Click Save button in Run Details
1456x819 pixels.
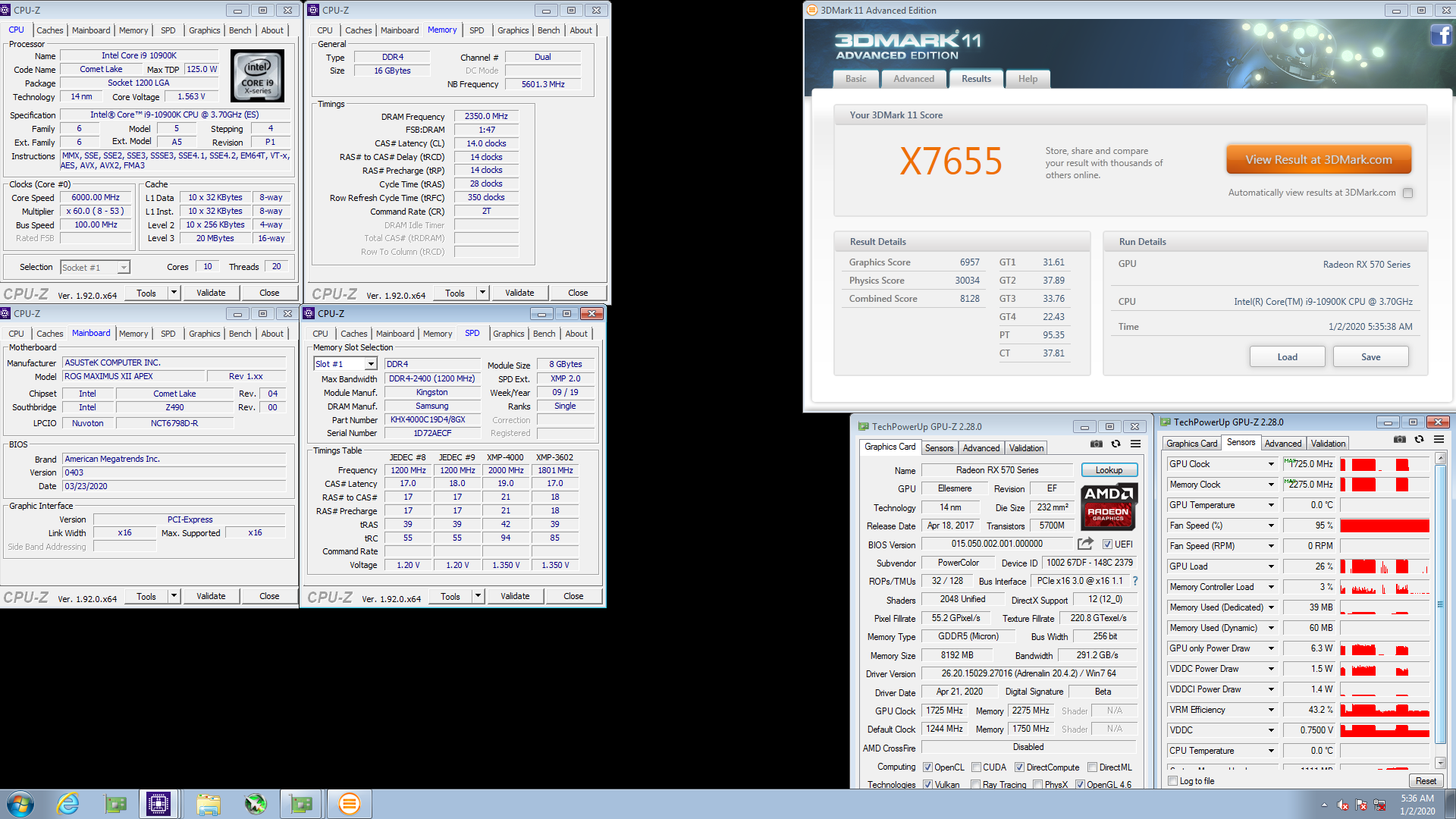point(1370,357)
